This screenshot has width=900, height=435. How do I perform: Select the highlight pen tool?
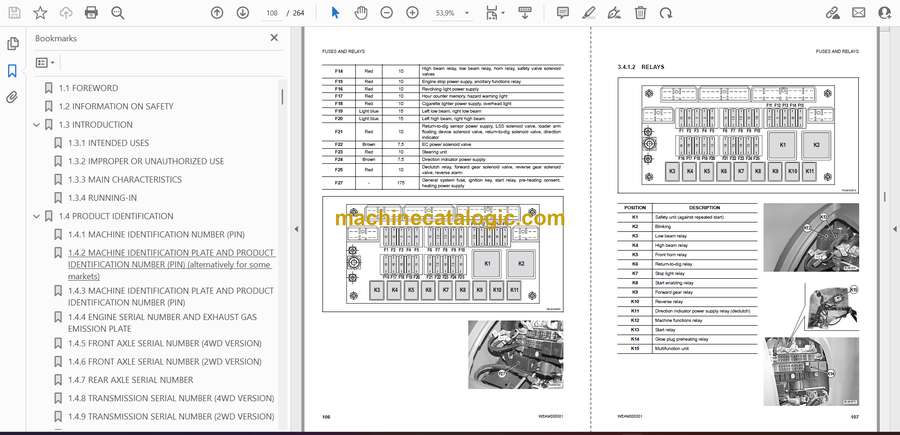coord(588,13)
